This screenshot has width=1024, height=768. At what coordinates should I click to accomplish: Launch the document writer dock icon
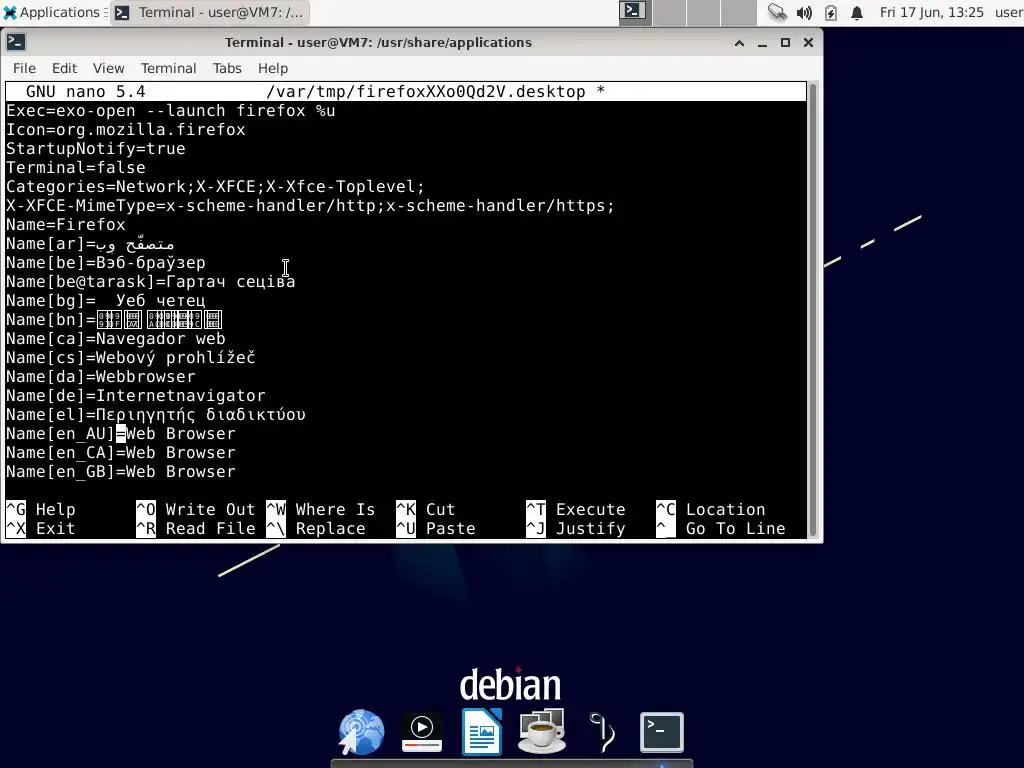482,732
